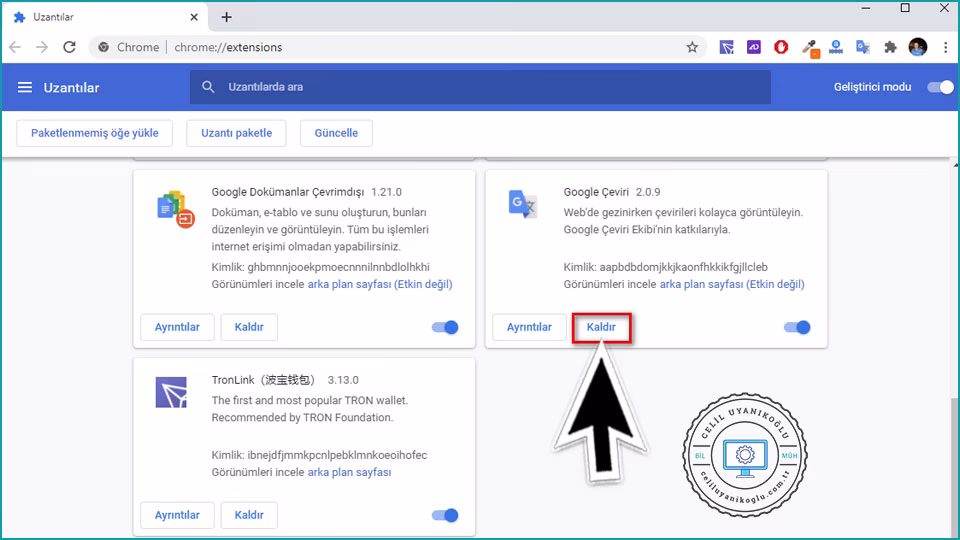This screenshot has width=960, height=540.
Task: Open Chrome three-dot menu
Action: pos(945,47)
